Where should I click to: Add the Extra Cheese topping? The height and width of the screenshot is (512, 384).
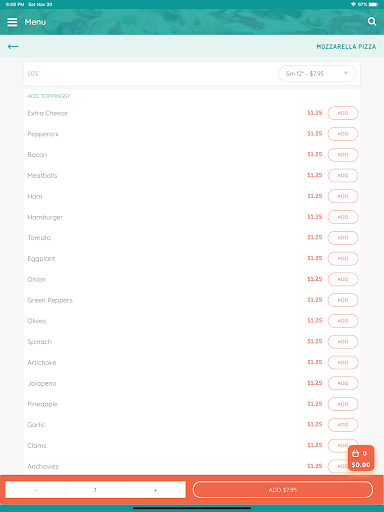[343, 113]
